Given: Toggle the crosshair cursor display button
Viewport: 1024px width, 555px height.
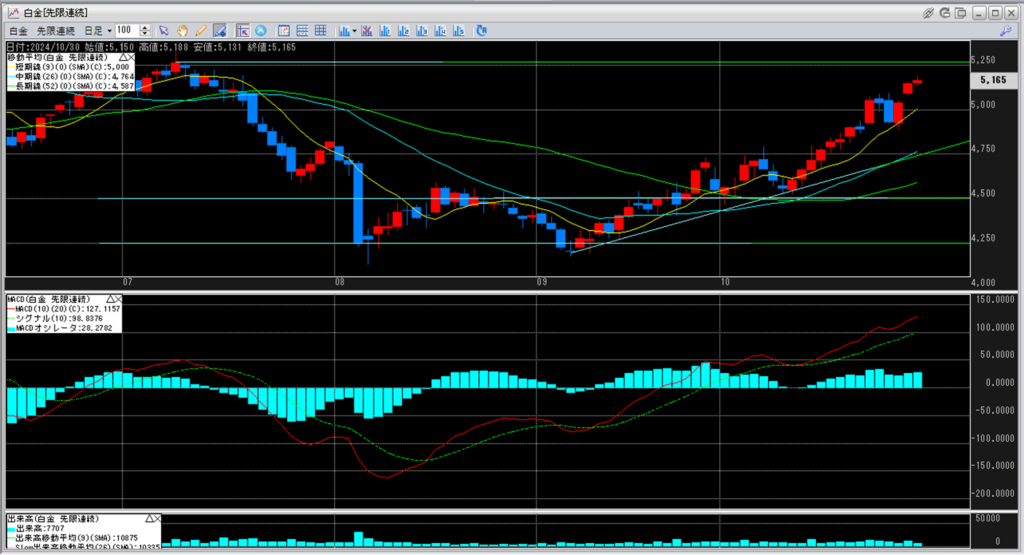Looking at the screenshot, I should coord(242,31).
